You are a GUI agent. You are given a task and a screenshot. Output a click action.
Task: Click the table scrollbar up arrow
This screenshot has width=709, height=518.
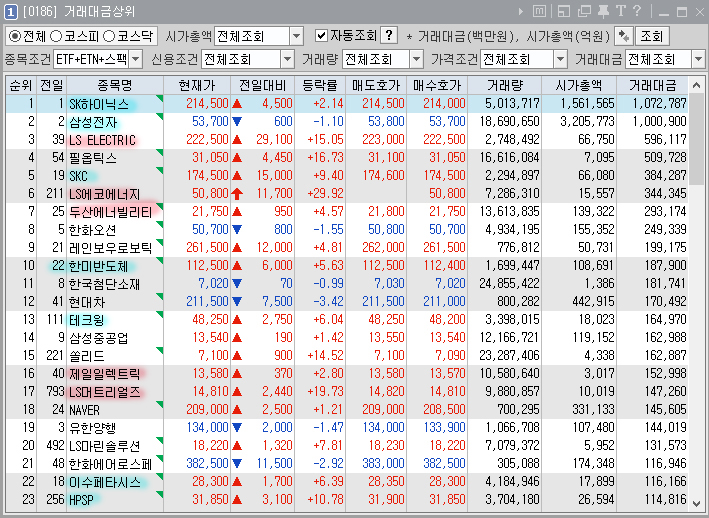pos(696,85)
